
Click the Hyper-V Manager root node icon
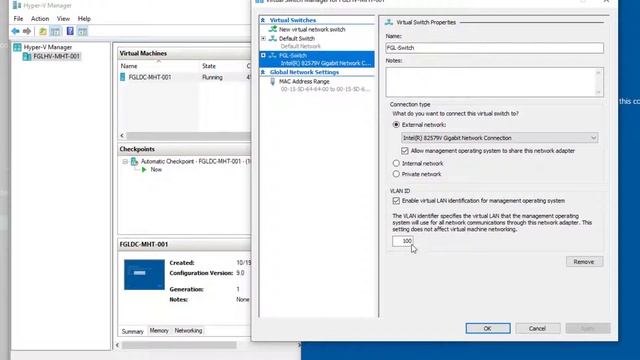point(17,47)
